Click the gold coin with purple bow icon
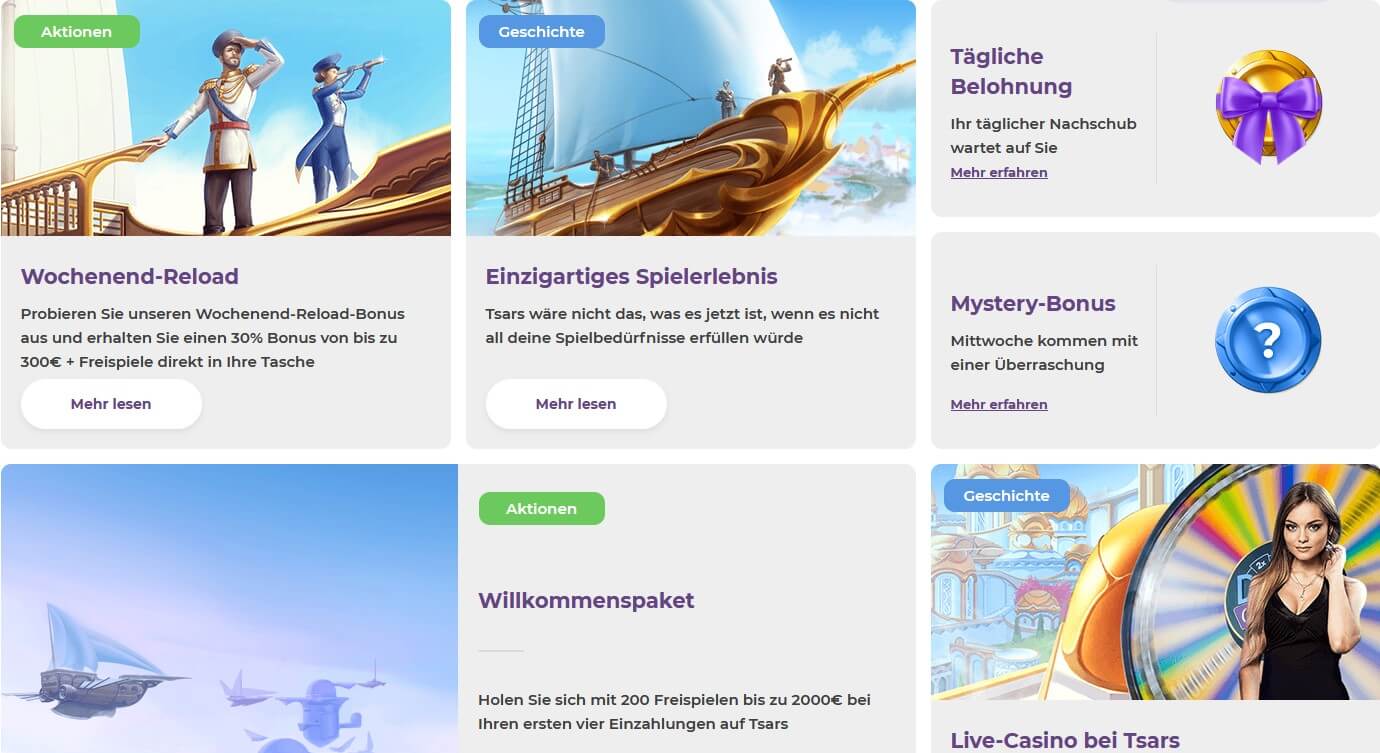Screen dimensions: 1380x753 [1268, 107]
